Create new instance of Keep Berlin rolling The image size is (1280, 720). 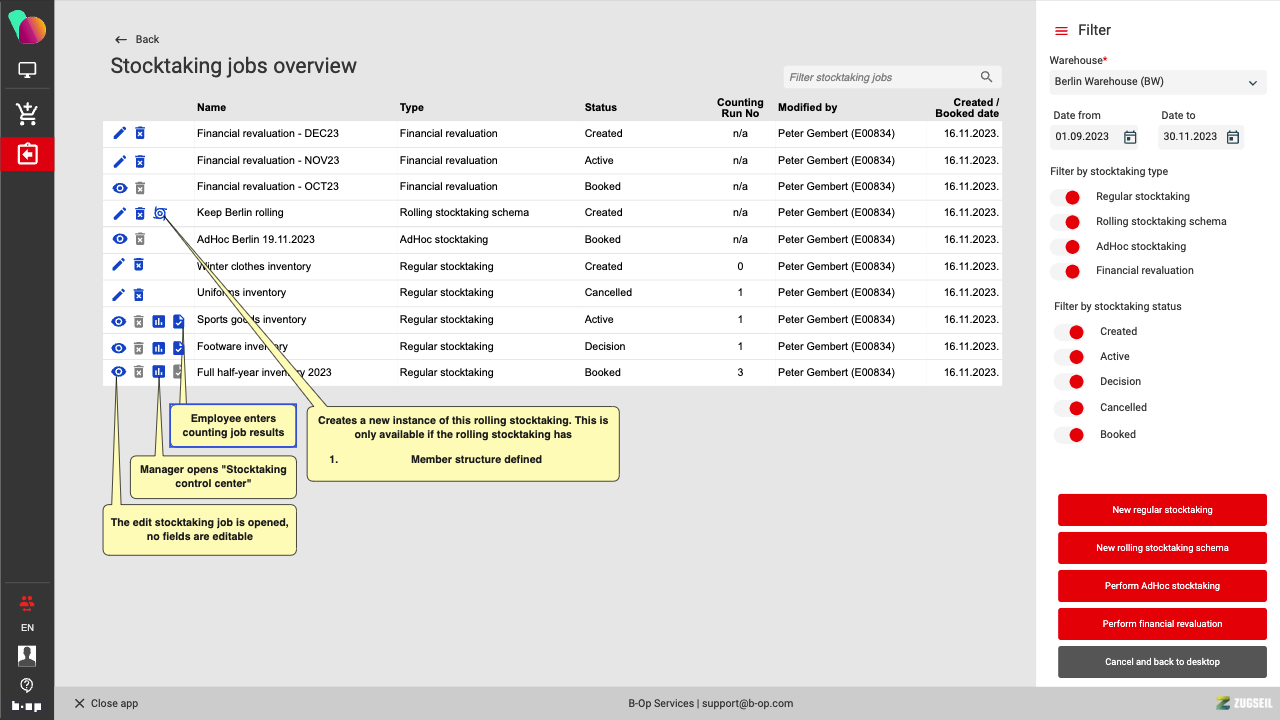(x=160, y=213)
